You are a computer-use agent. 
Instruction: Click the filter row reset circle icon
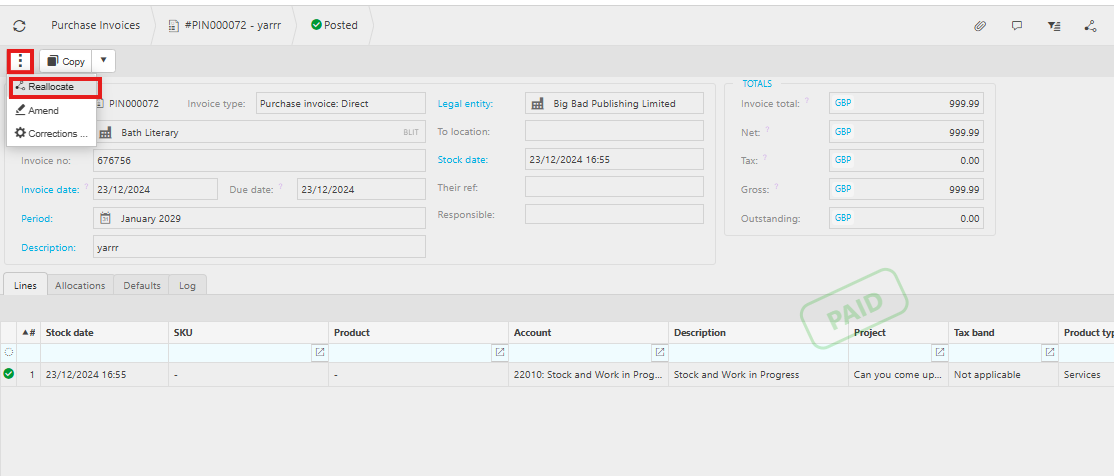(x=9, y=352)
